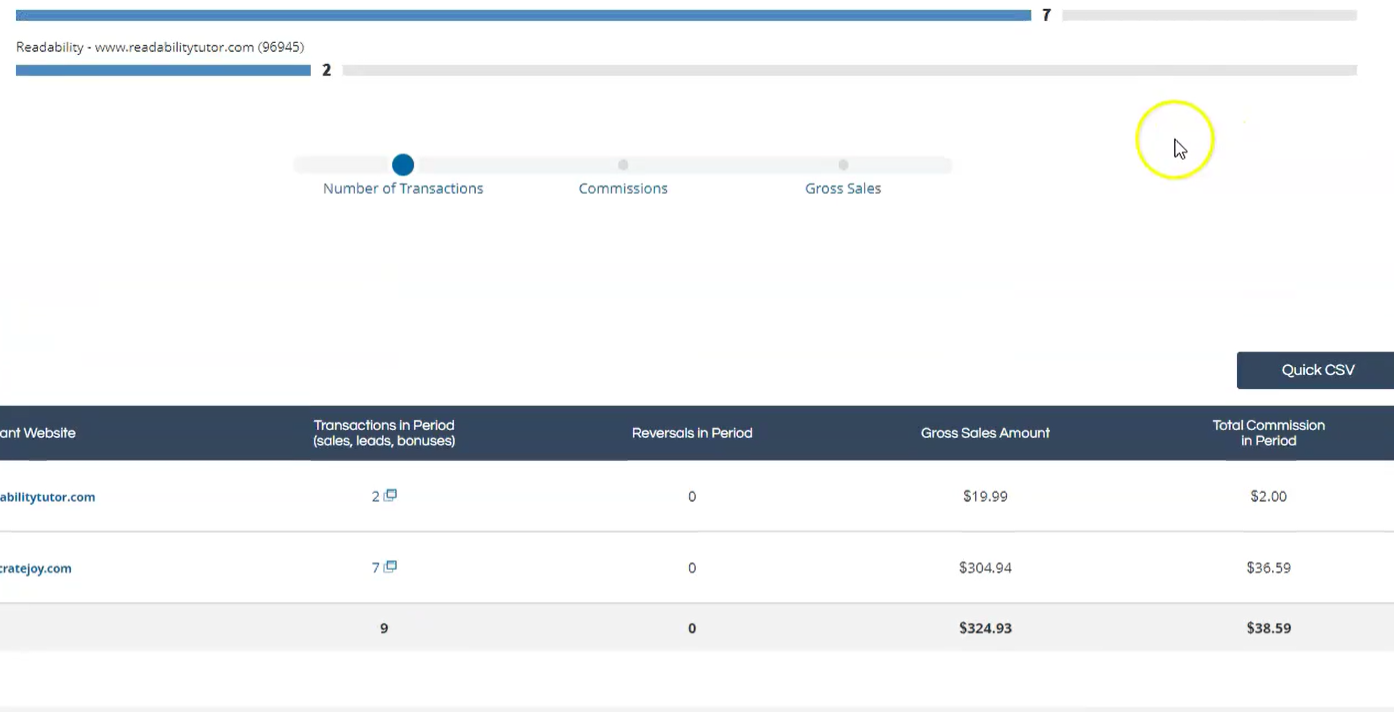Viewport: 1394px width, 712px height.
Task: Open the cratejoy.com merchant link
Action: pos(36,568)
